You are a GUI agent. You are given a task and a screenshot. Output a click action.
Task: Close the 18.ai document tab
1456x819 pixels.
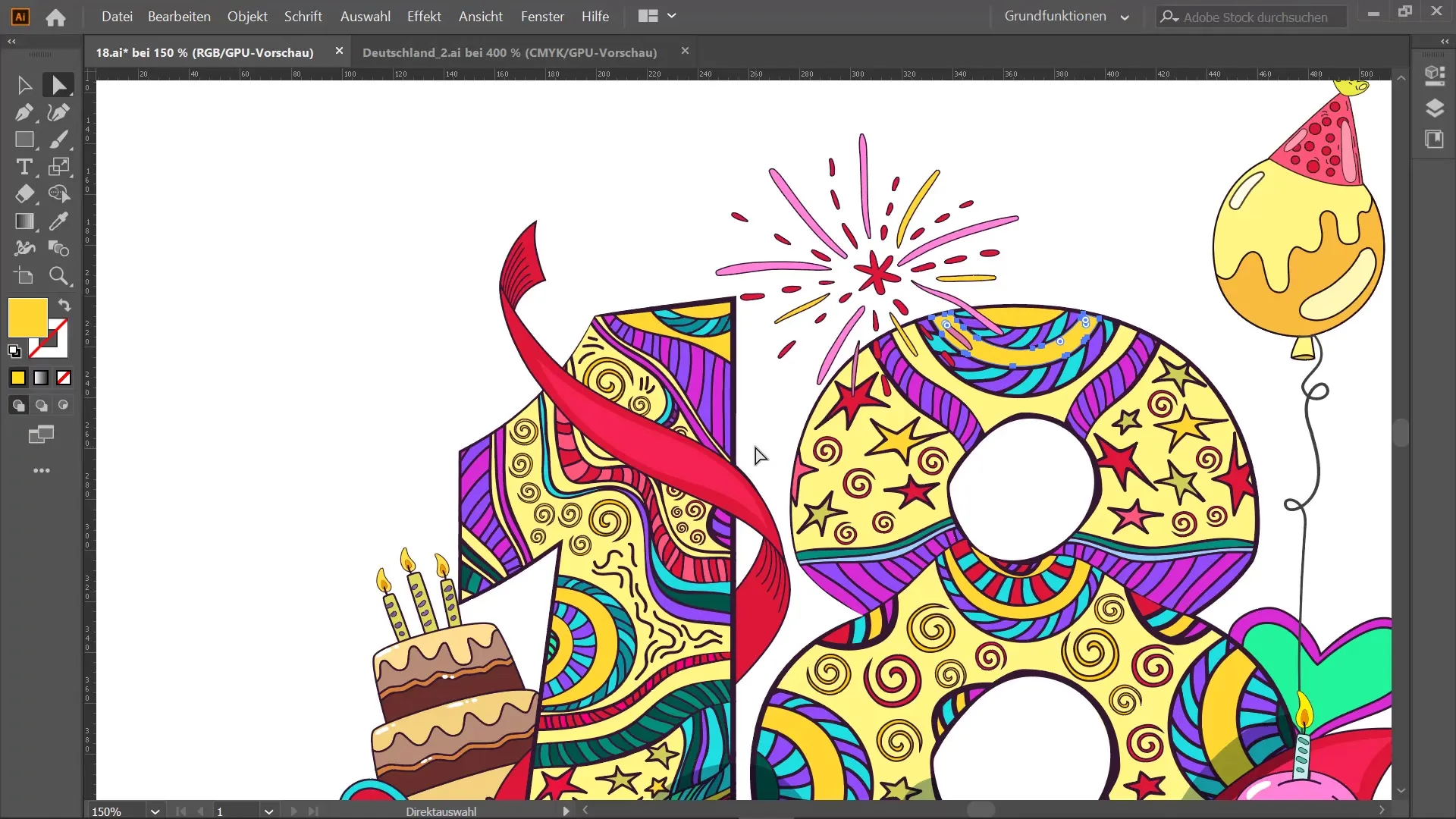339,51
